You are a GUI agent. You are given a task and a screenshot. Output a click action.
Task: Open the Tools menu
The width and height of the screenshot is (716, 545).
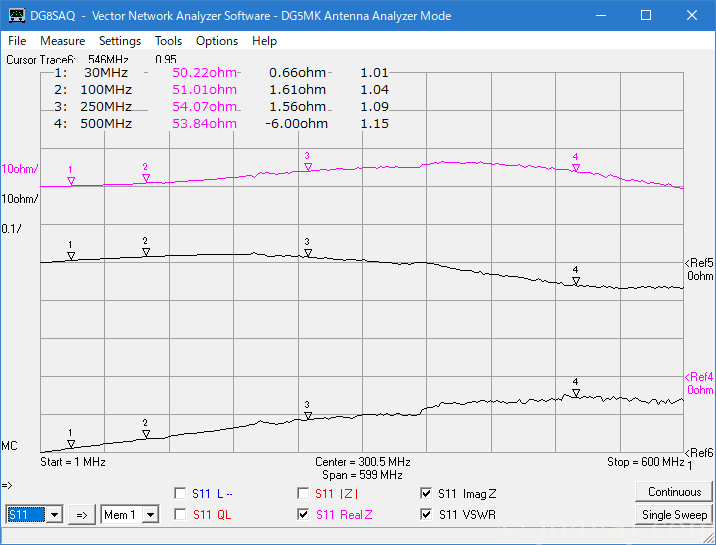coord(168,41)
